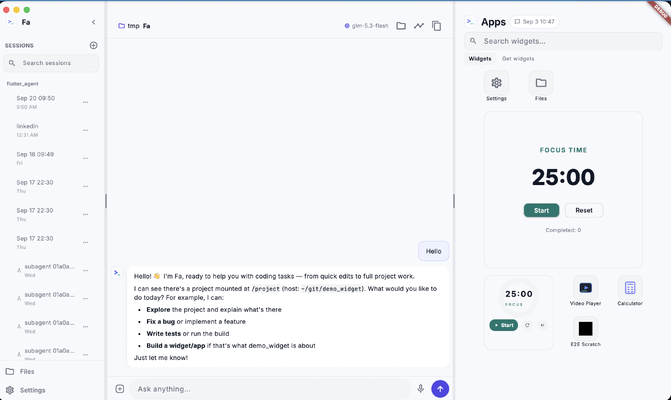Click the Fa app logo in the sidebar
This screenshot has height=400, width=671.
(x=11, y=22)
